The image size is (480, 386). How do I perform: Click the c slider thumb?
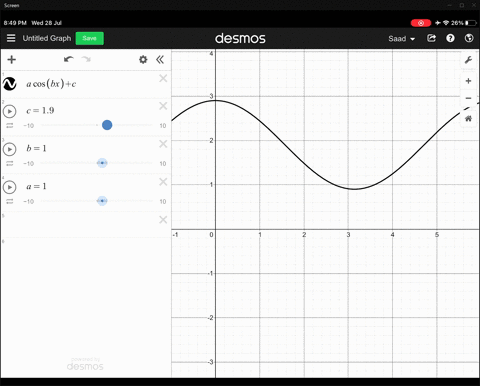click(x=107, y=125)
